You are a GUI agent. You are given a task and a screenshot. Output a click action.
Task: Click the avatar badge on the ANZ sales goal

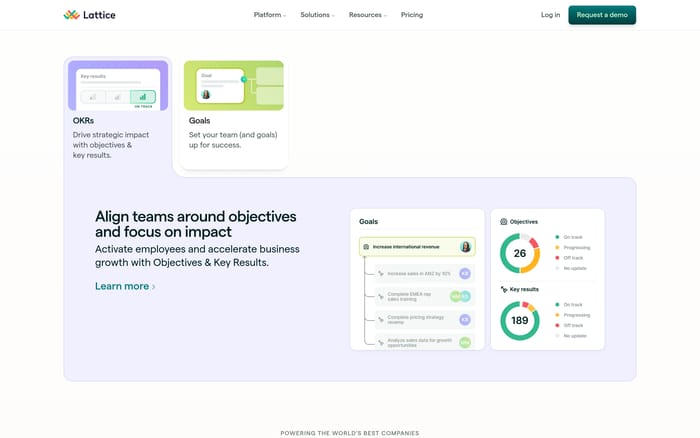tap(464, 273)
